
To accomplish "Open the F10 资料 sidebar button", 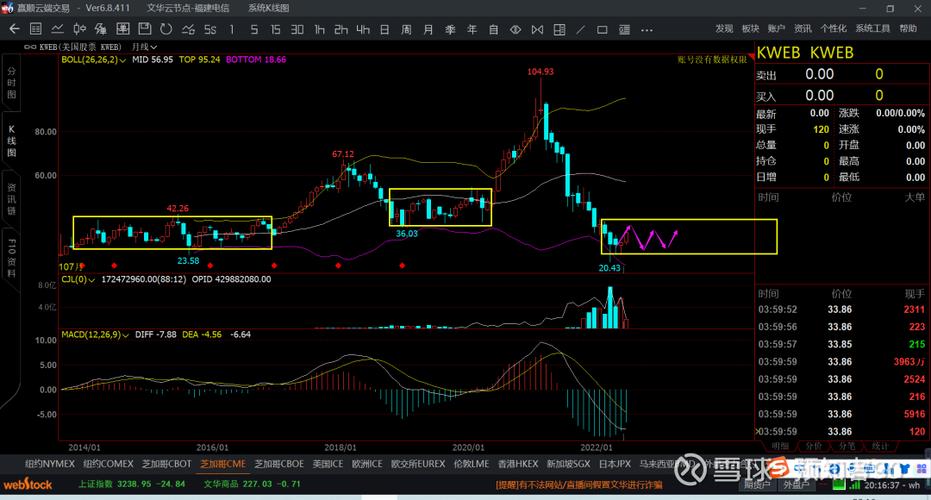I will tap(12, 259).
